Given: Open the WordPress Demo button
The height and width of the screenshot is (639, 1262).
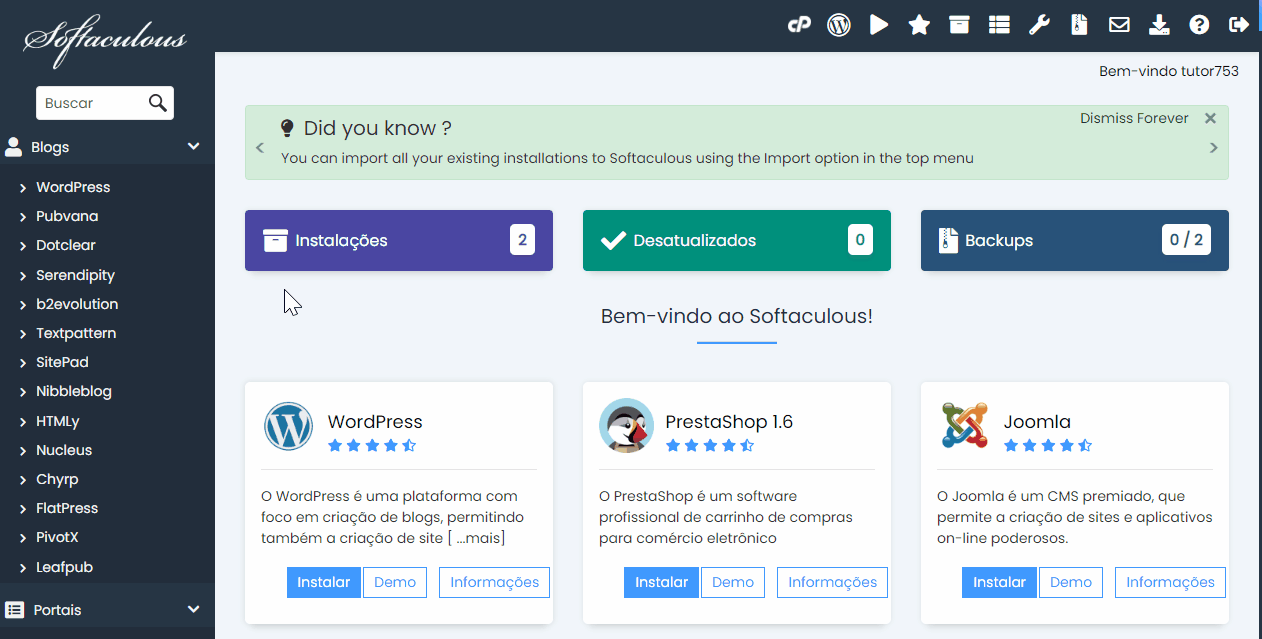Looking at the screenshot, I should coord(395,582).
